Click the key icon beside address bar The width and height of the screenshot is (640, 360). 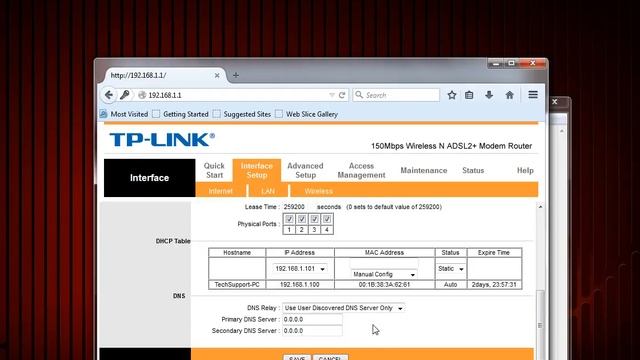pyautogui.click(x=125, y=95)
